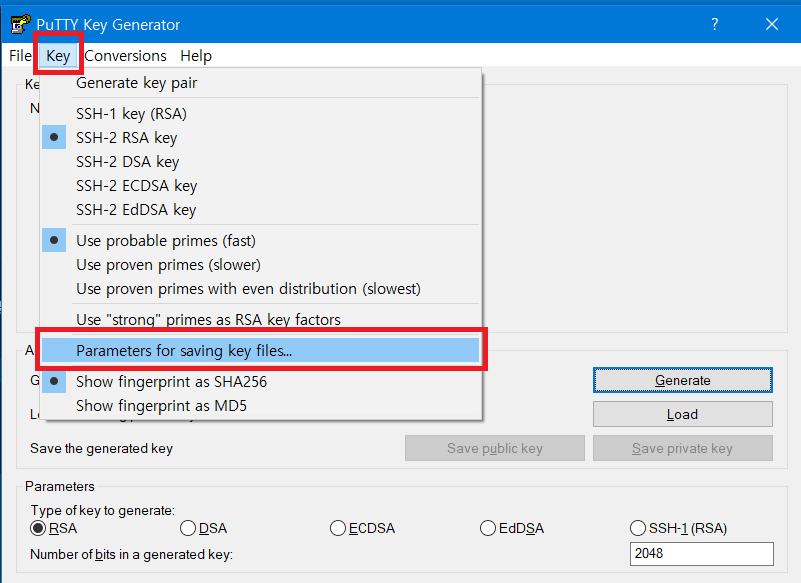Select the EdDSA key type radio button
Viewport: 801px width, 583px height.
coord(512,528)
